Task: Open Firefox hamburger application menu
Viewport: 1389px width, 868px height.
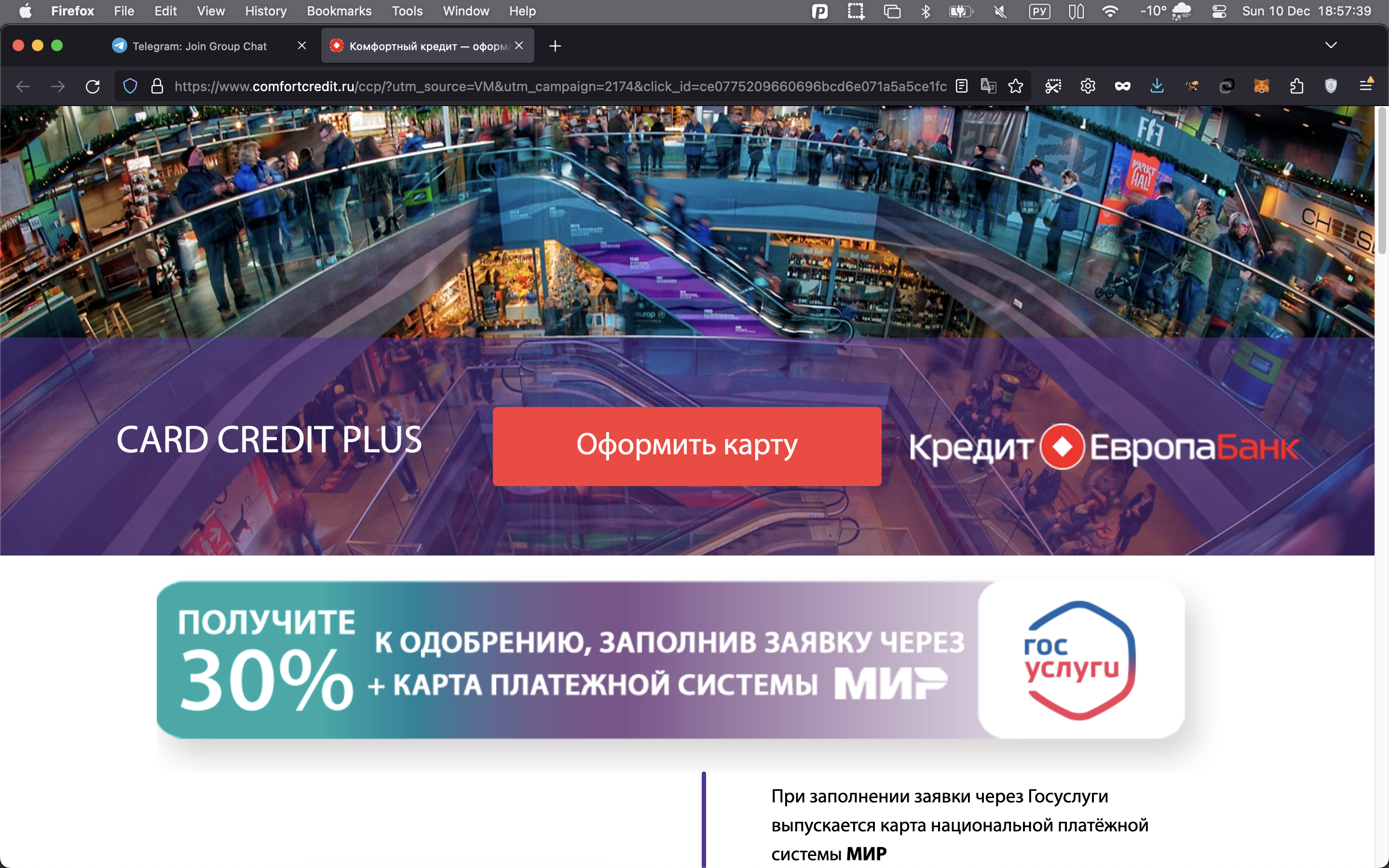Action: pyautogui.click(x=1366, y=87)
